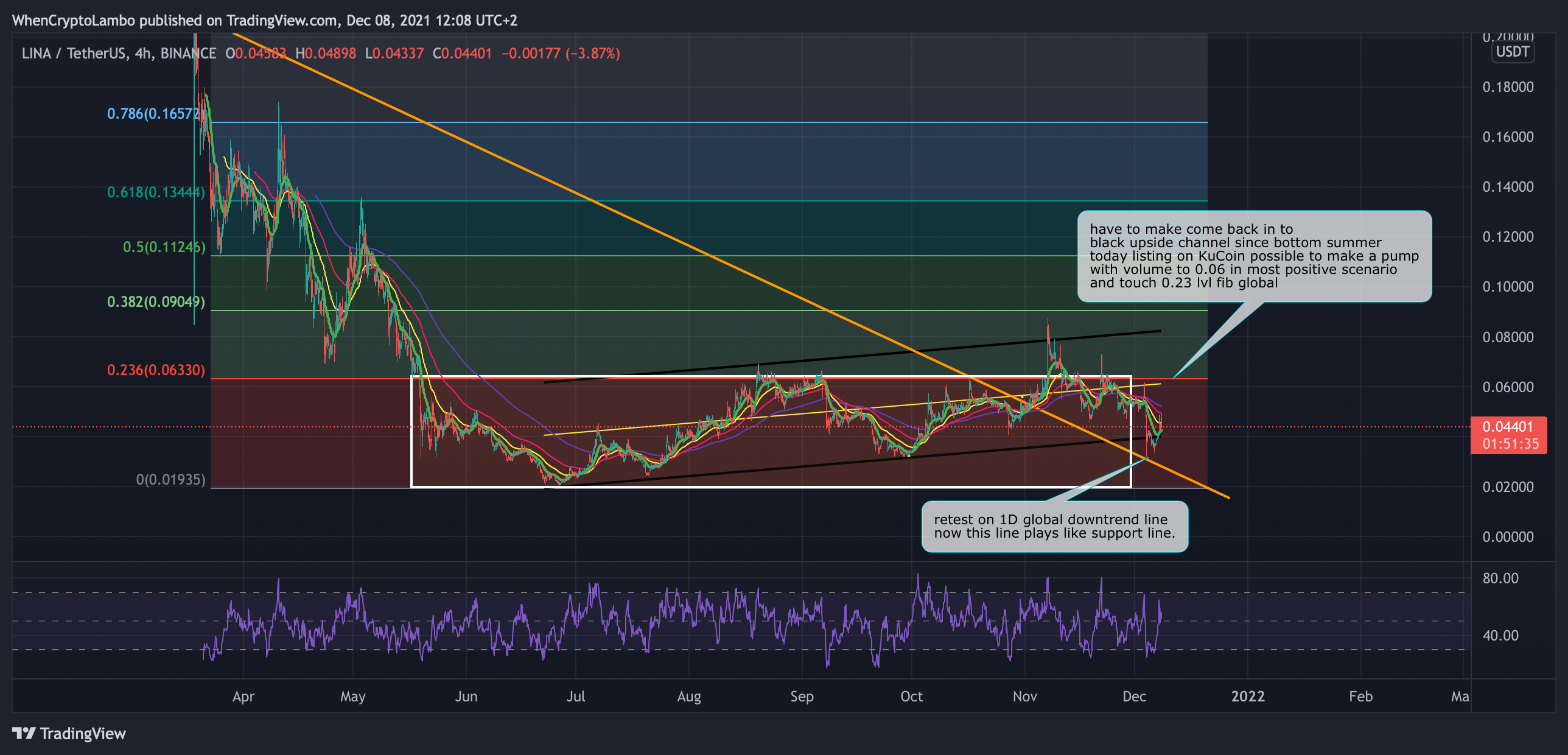Click the 0.618(0.13444) Fibonacci level label
Image resolution: width=1568 pixels, height=755 pixels.
click(156, 192)
